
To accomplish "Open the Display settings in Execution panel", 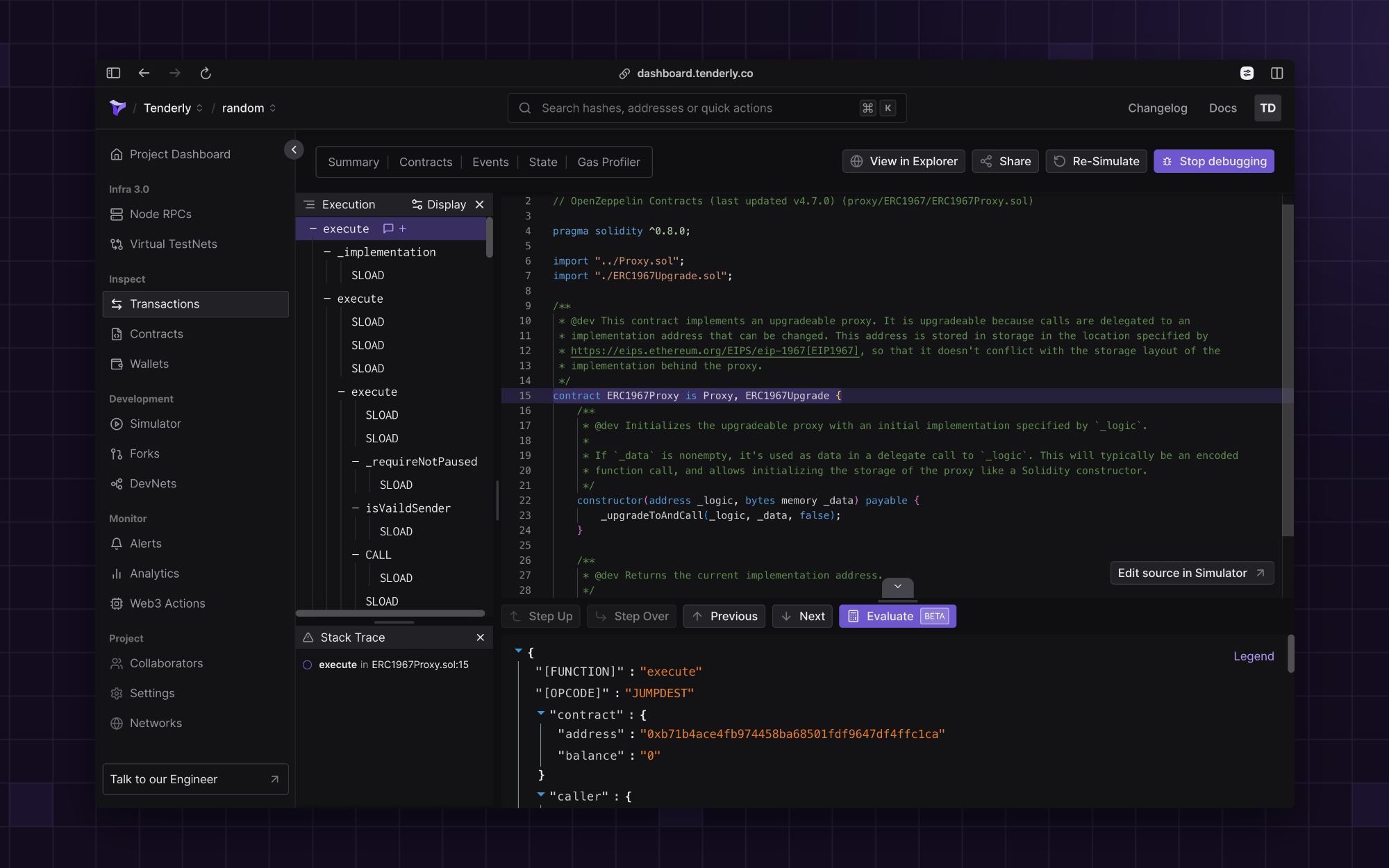I will (x=440, y=204).
